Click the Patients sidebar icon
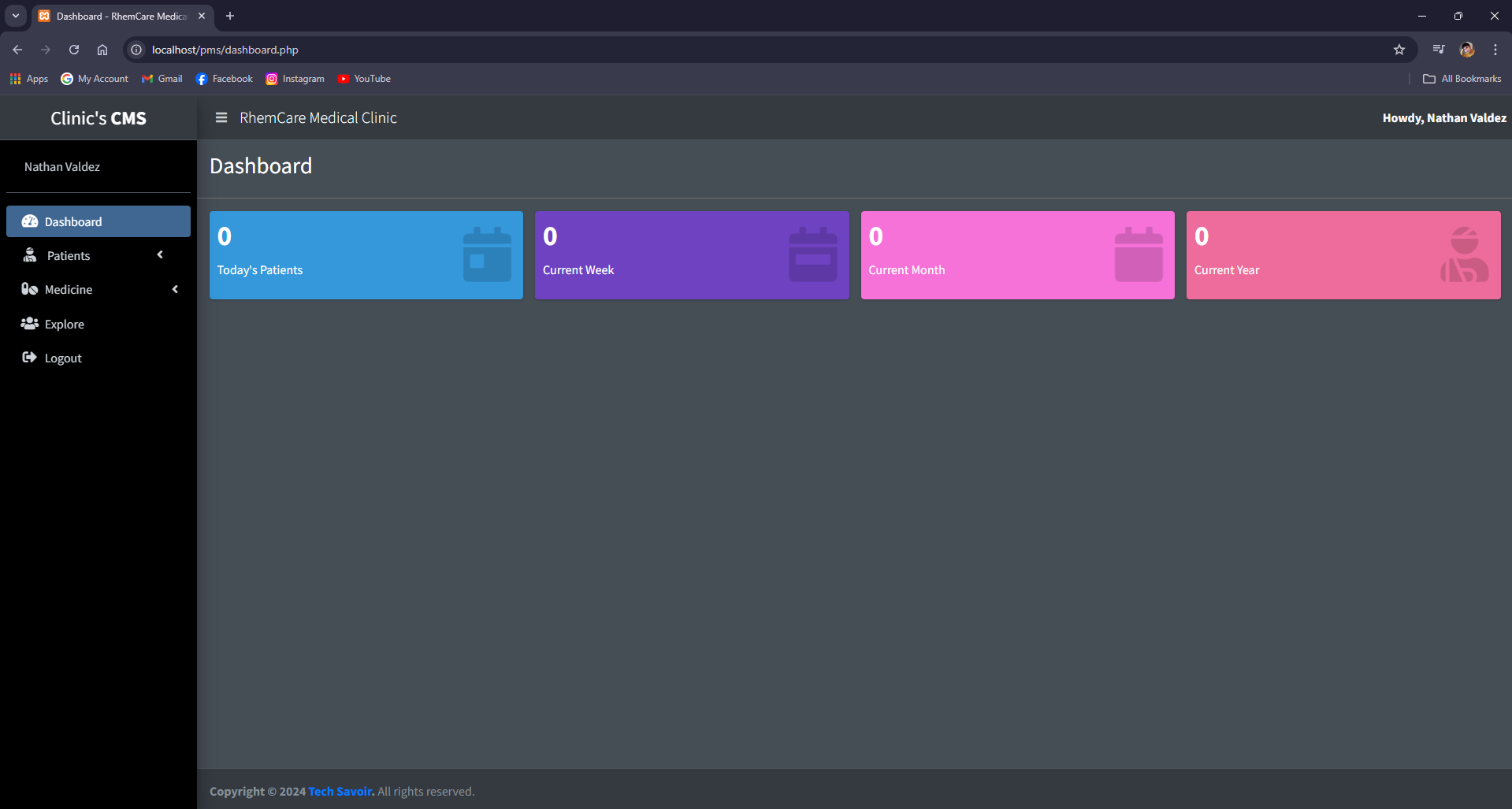The width and height of the screenshot is (1512, 809). 30,255
